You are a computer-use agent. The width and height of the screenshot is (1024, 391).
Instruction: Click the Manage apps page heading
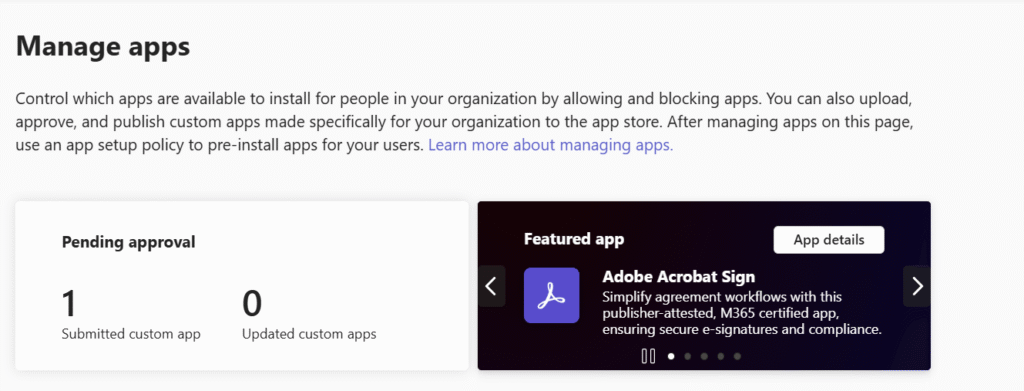click(x=103, y=47)
